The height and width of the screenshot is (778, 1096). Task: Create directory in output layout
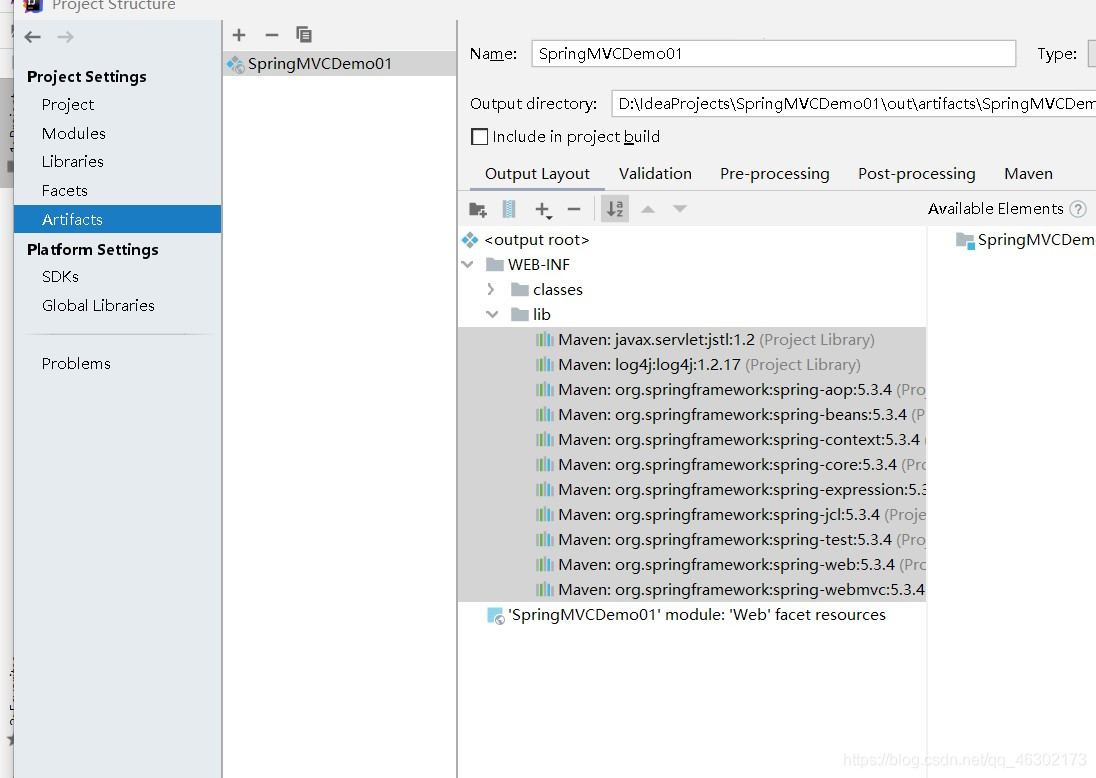click(x=478, y=209)
